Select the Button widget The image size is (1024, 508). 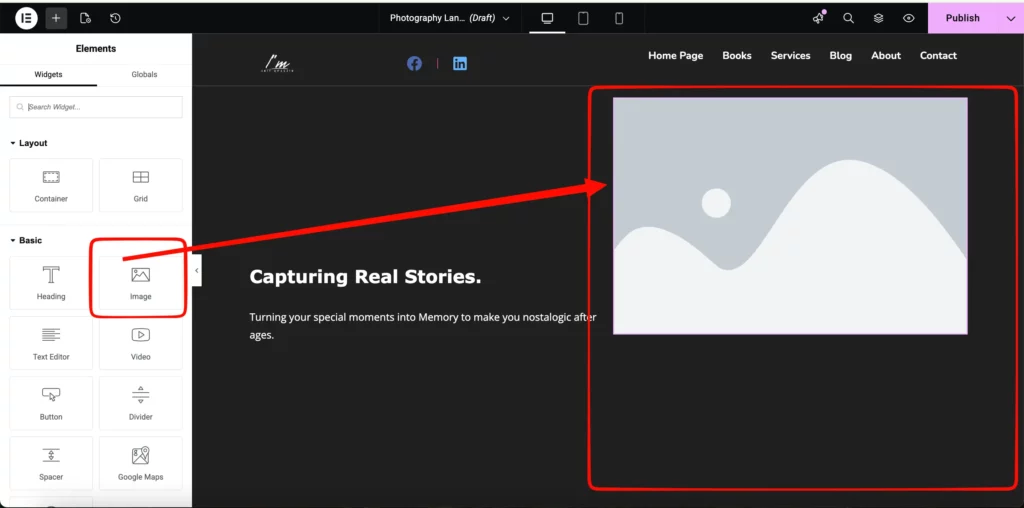(51, 403)
